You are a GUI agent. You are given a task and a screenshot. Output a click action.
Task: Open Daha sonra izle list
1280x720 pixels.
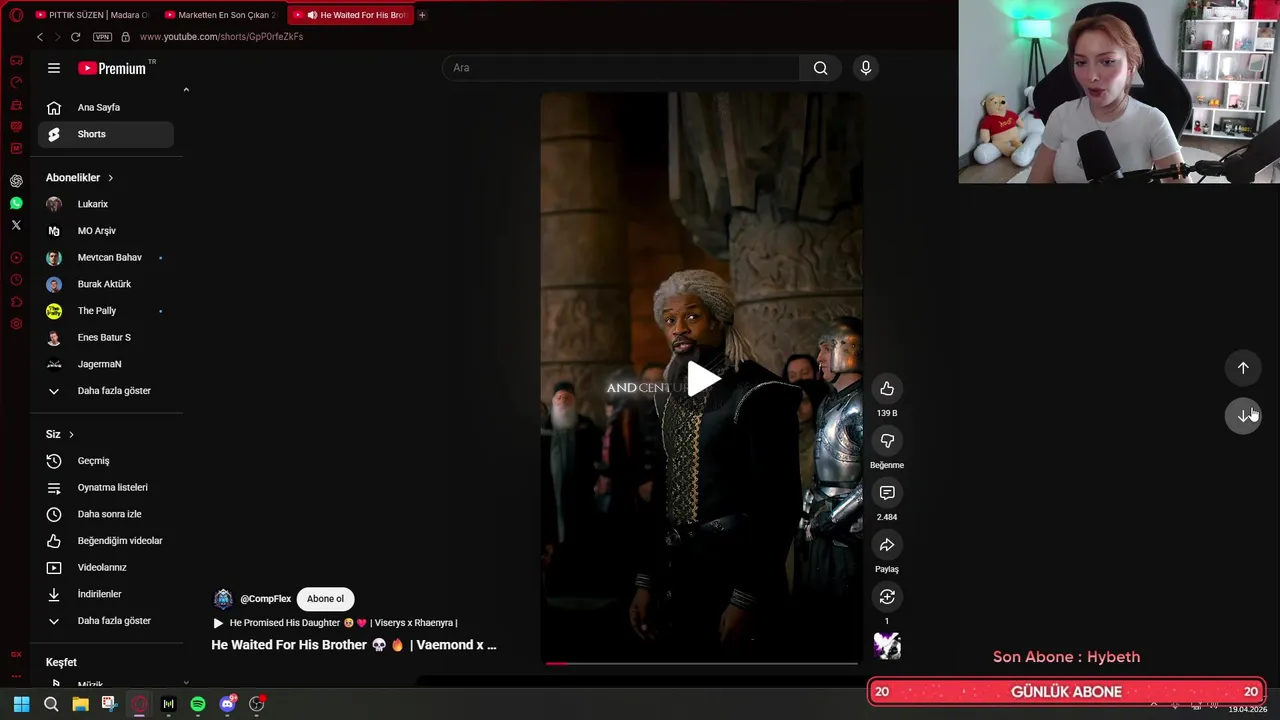(x=106, y=514)
